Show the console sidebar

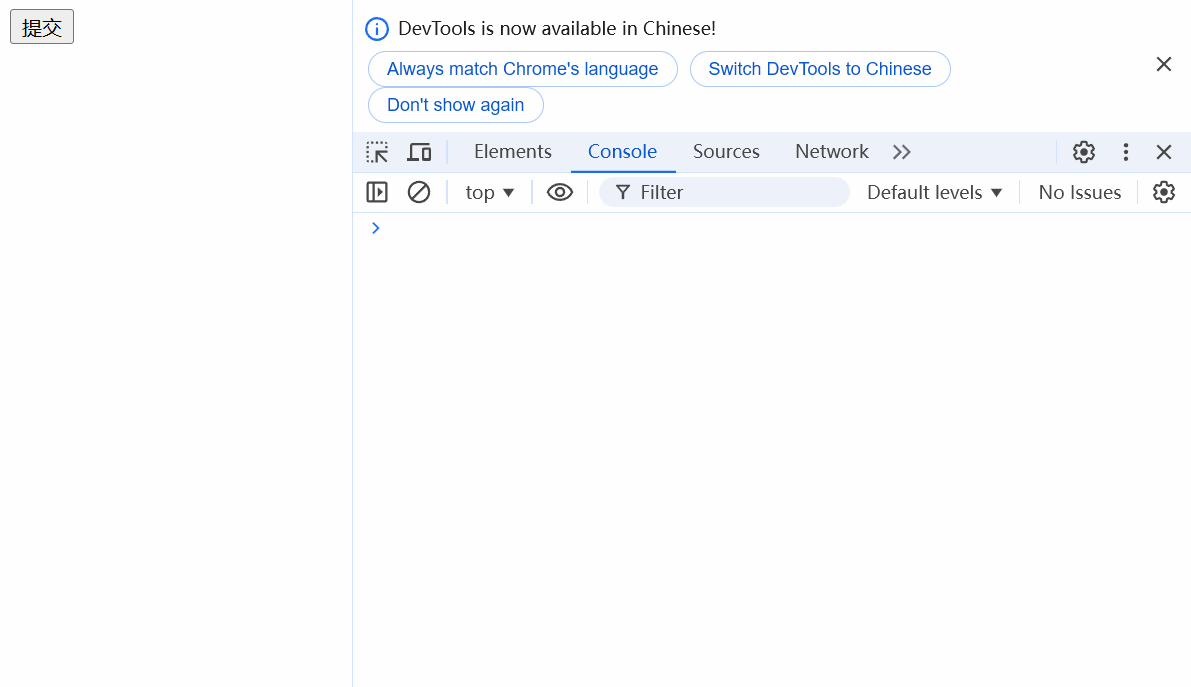377,191
